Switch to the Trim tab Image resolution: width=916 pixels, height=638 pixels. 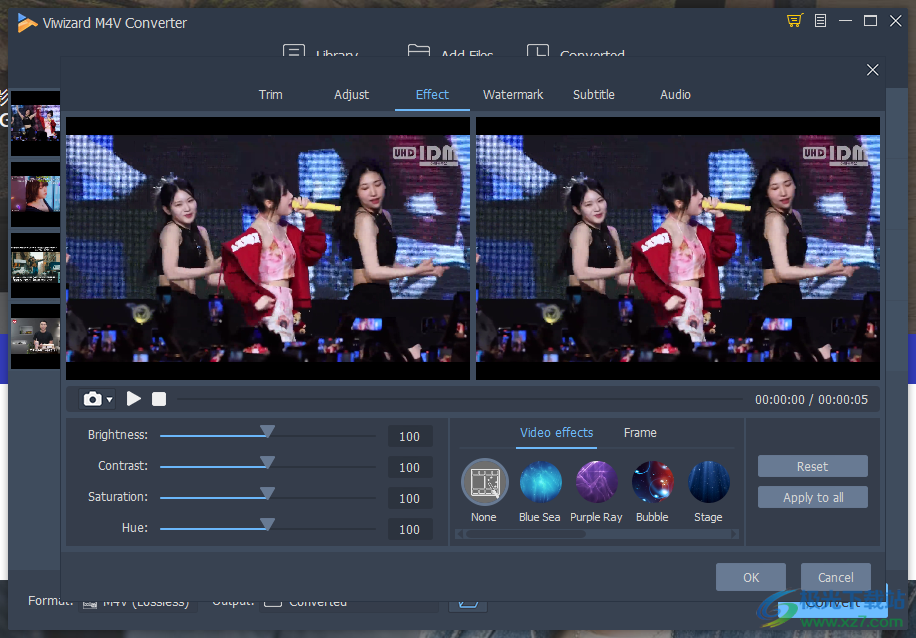pyautogui.click(x=270, y=95)
